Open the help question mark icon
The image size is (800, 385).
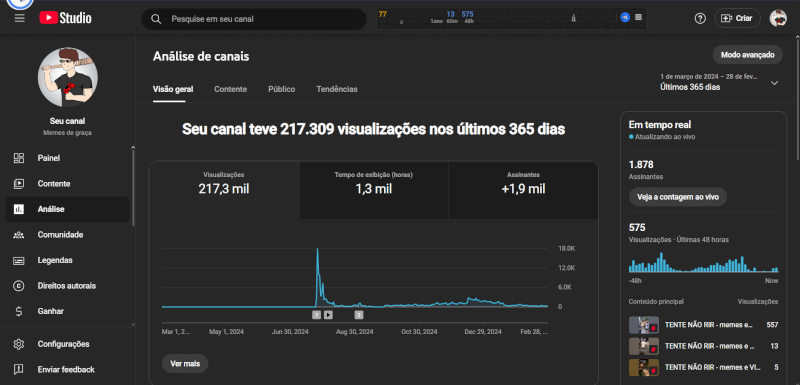tap(700, 18)
